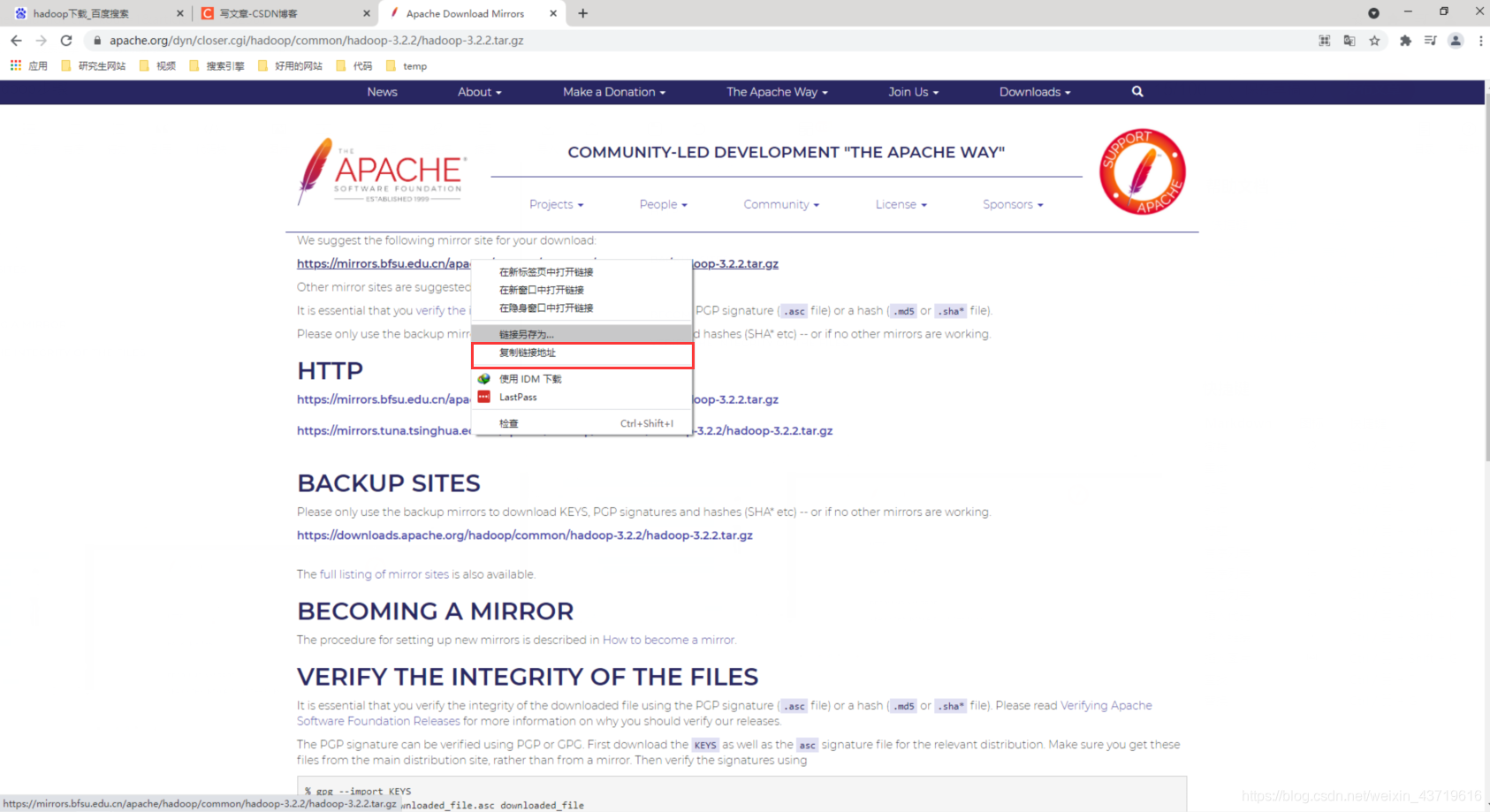This screenshot has height=812, width=1490.
Task: Click LastPass in the context menu
Action: 582,398
